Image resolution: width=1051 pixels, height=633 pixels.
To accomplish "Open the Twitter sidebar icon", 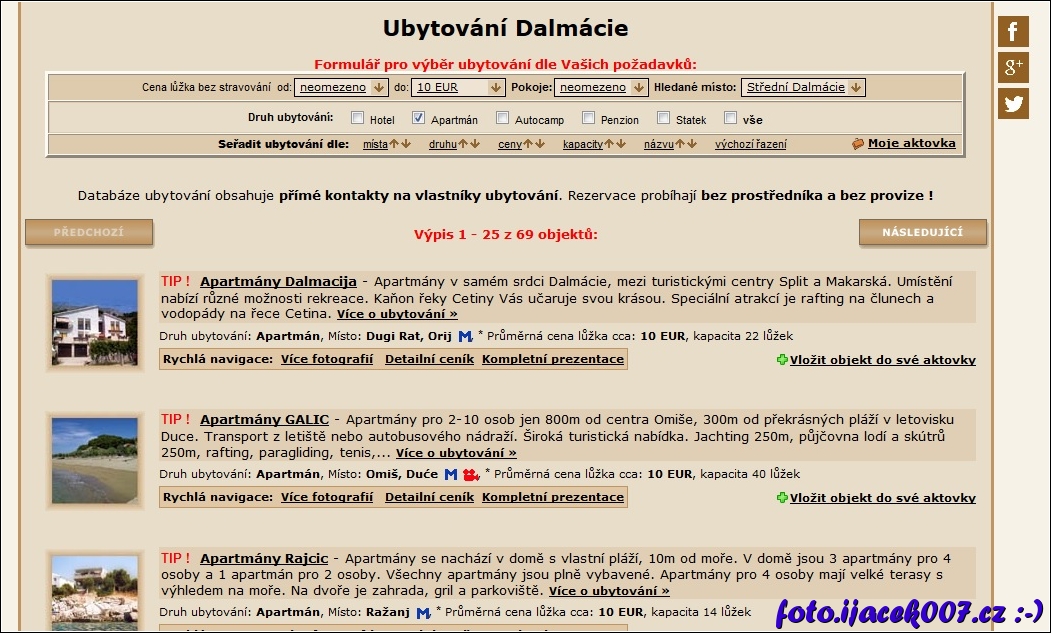I will (x=1013, y=104).
